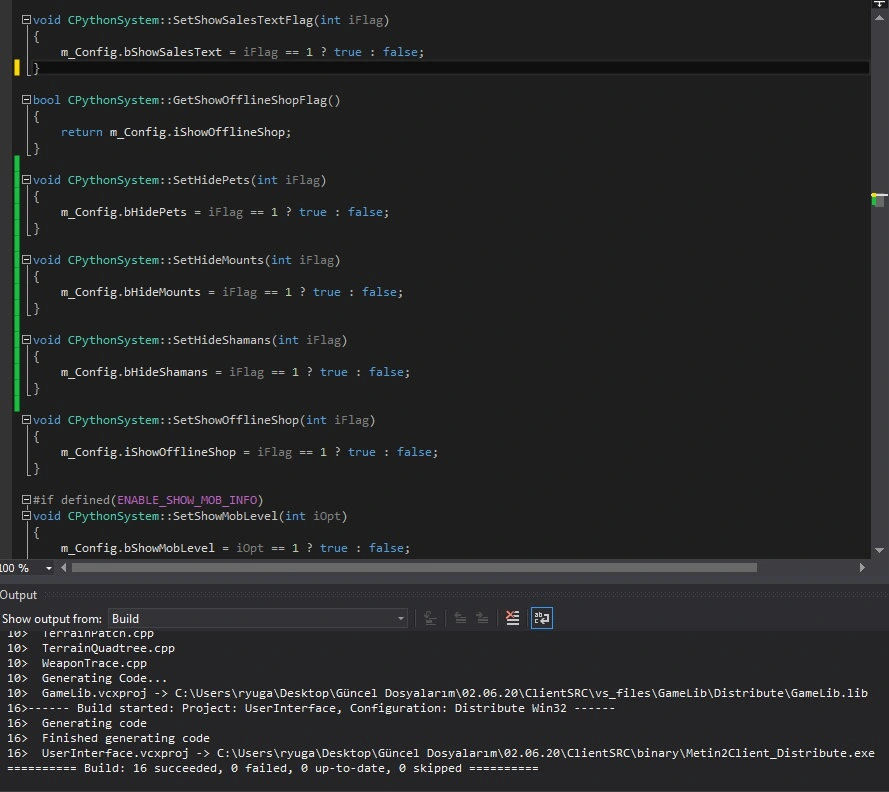Collapse the SetHideShamans function block
Viewport: 889px width, 792px height.
(x=26, y=340)
